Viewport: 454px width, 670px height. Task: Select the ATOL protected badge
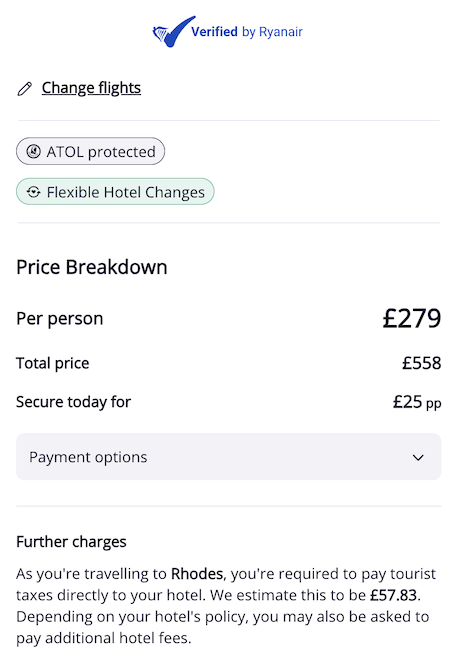point(90,151)
